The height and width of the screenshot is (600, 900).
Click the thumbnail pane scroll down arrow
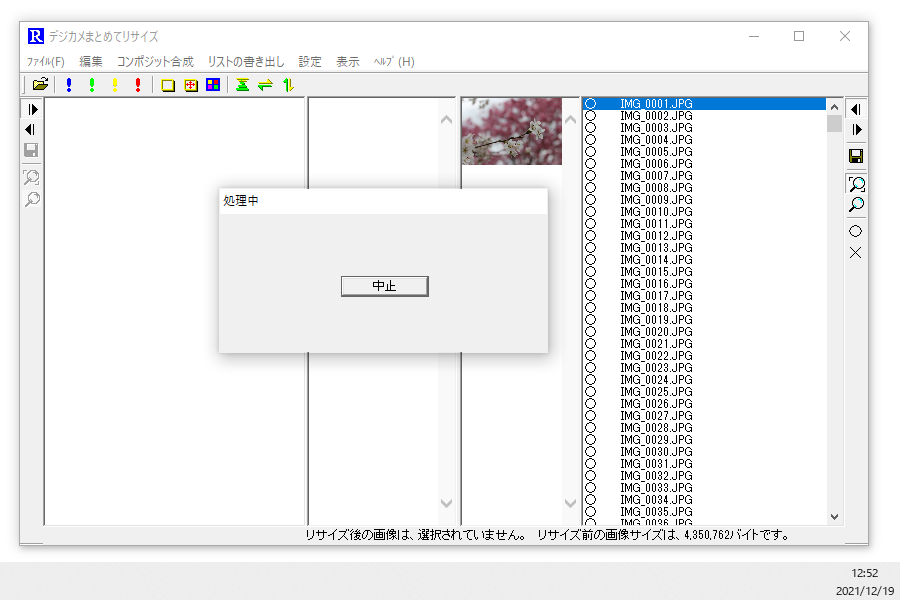click(x=570, y=504)
